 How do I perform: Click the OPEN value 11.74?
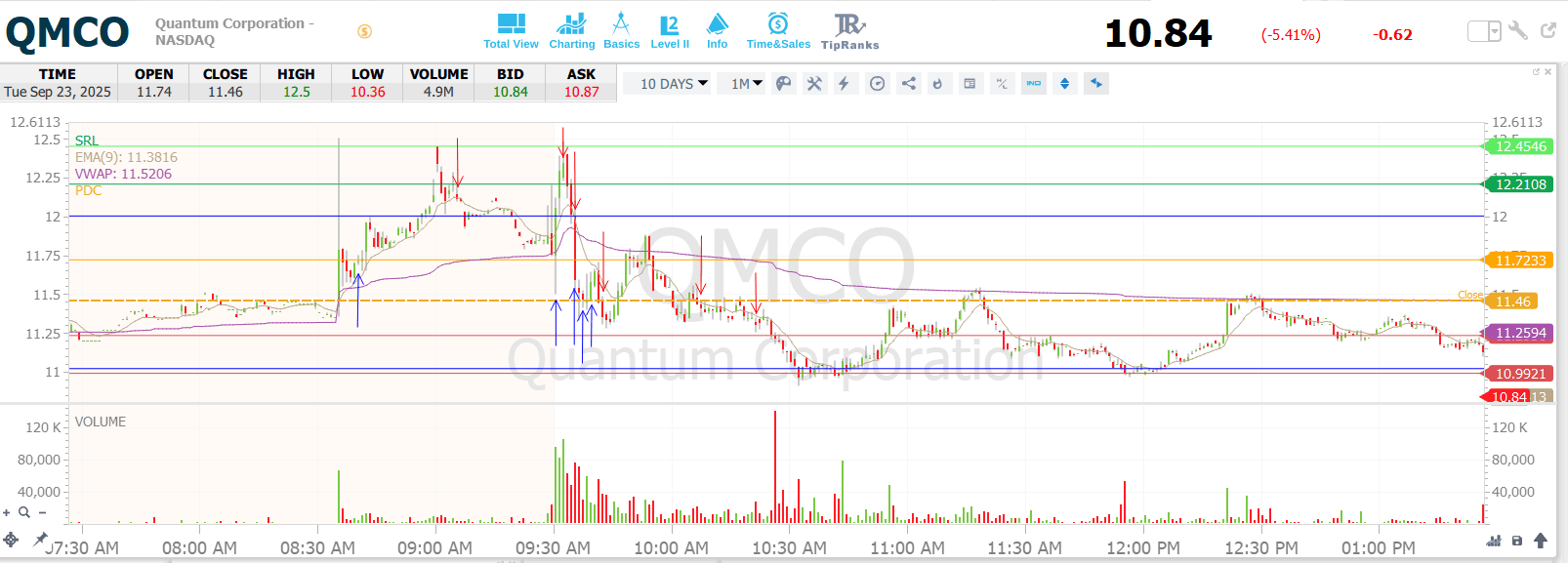(154, 92)
